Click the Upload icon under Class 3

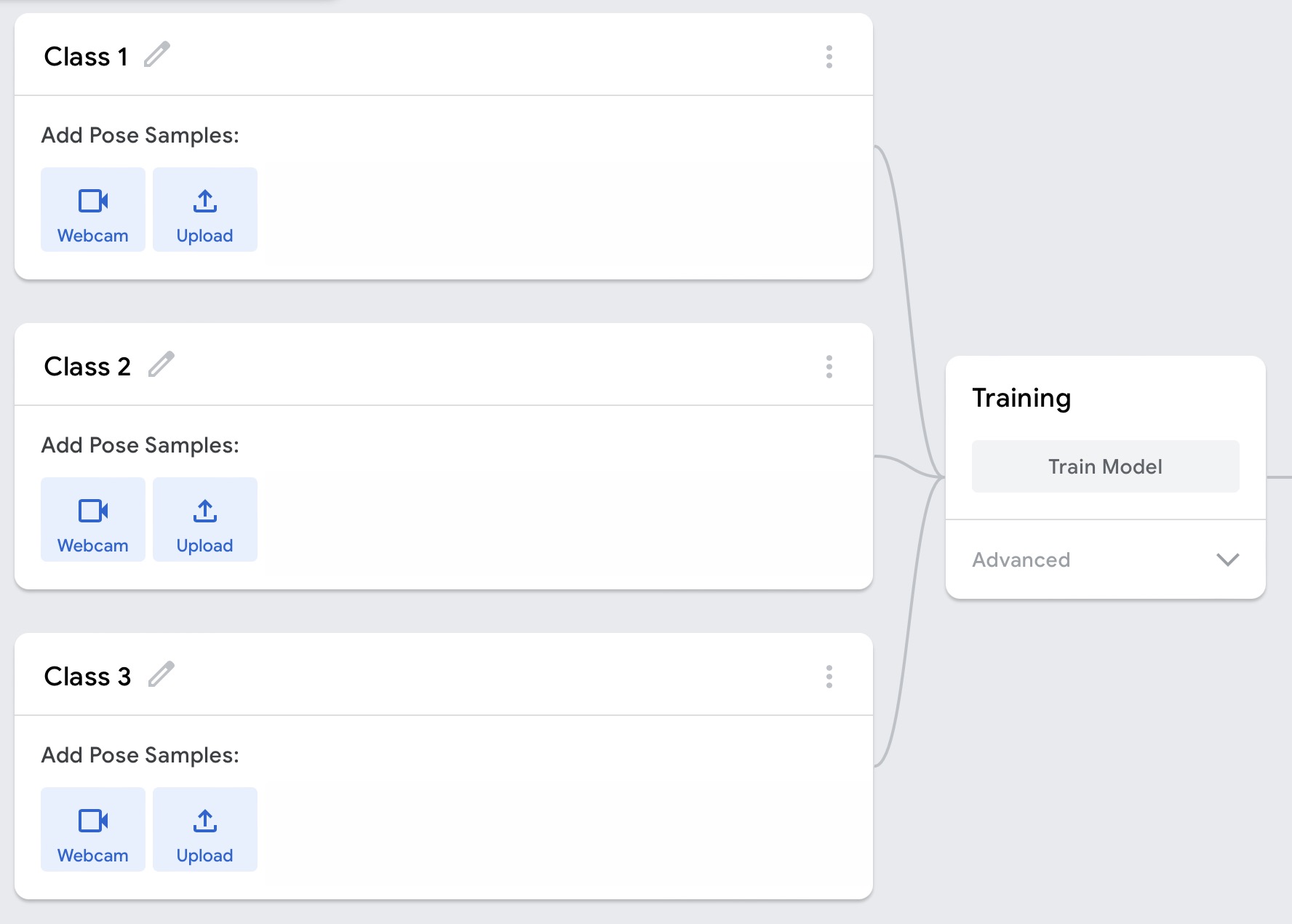click(x=204, y=829)
